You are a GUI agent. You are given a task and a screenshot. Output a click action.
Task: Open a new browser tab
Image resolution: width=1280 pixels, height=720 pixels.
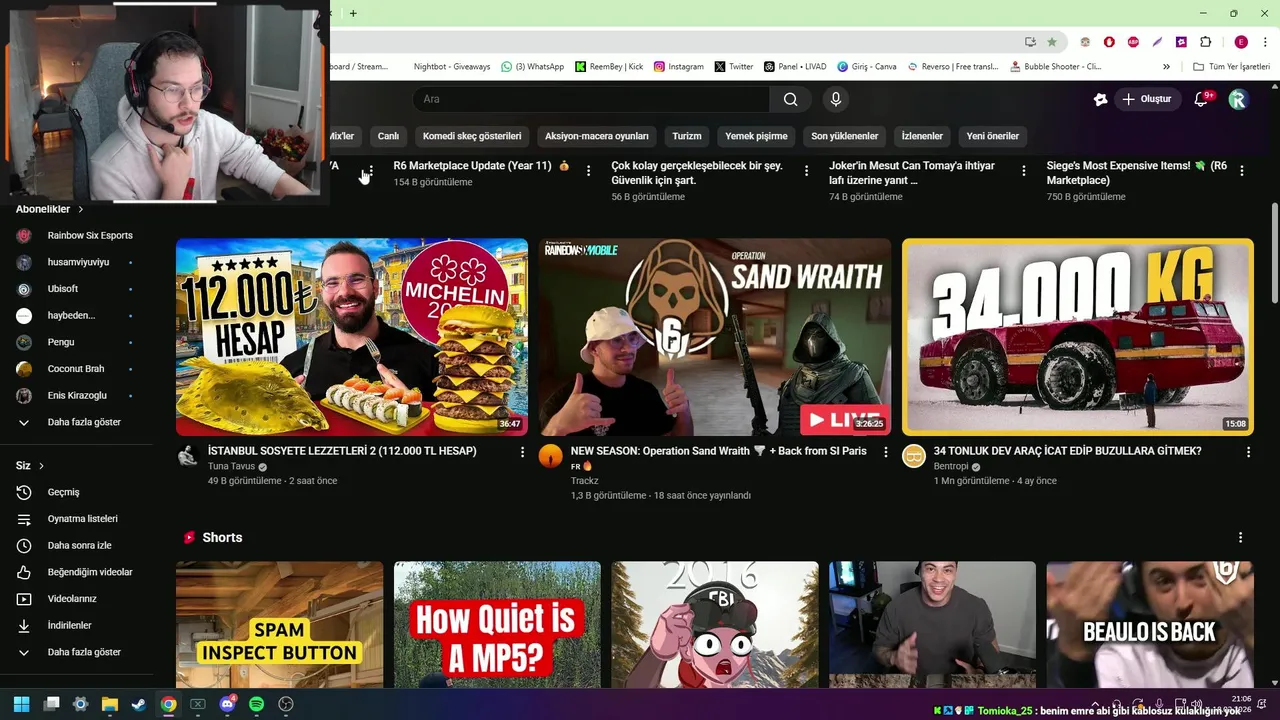353,13
